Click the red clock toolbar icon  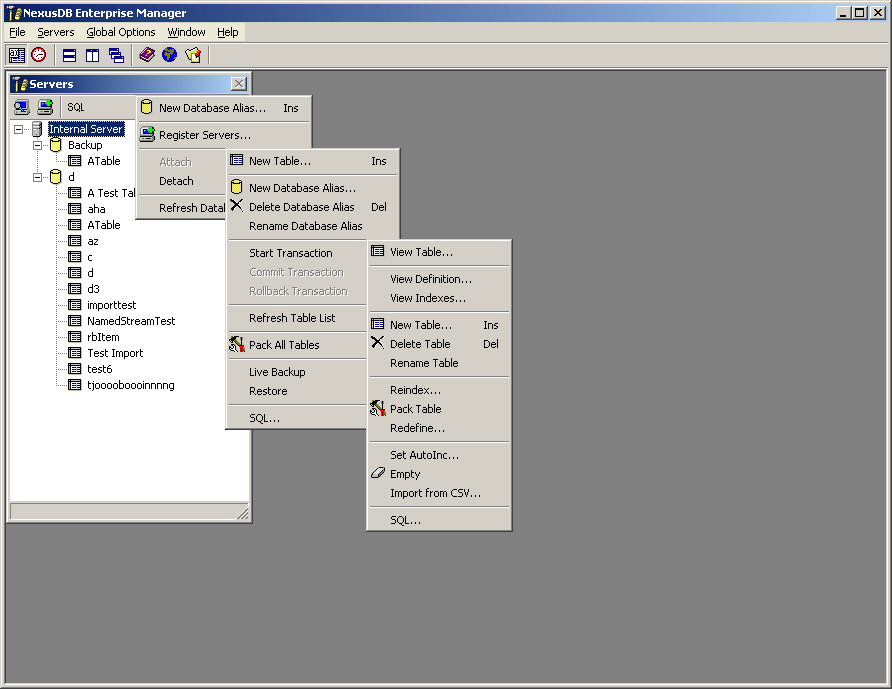(39, 55)
